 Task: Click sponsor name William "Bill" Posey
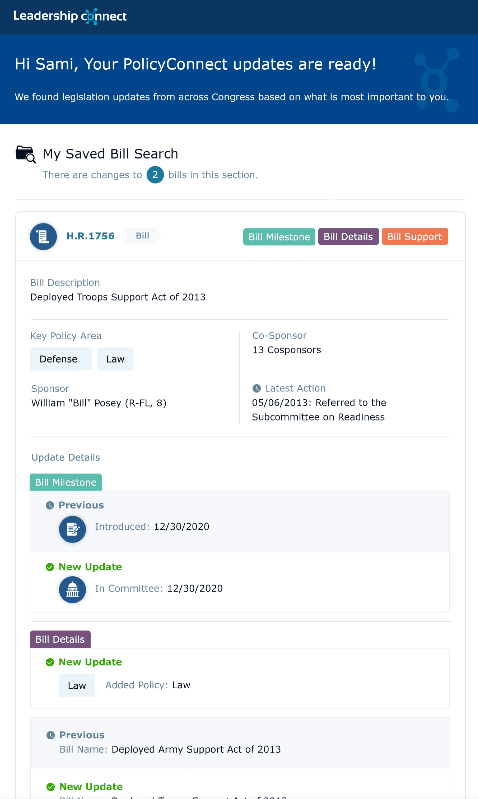pyautogui.click(x=99, y=403)
